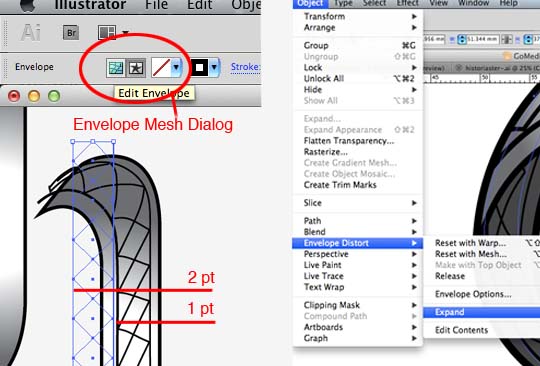The image size is (540, 366).
Task: Click the Edit Envelope mesh icon
Action: click(116, 68)
